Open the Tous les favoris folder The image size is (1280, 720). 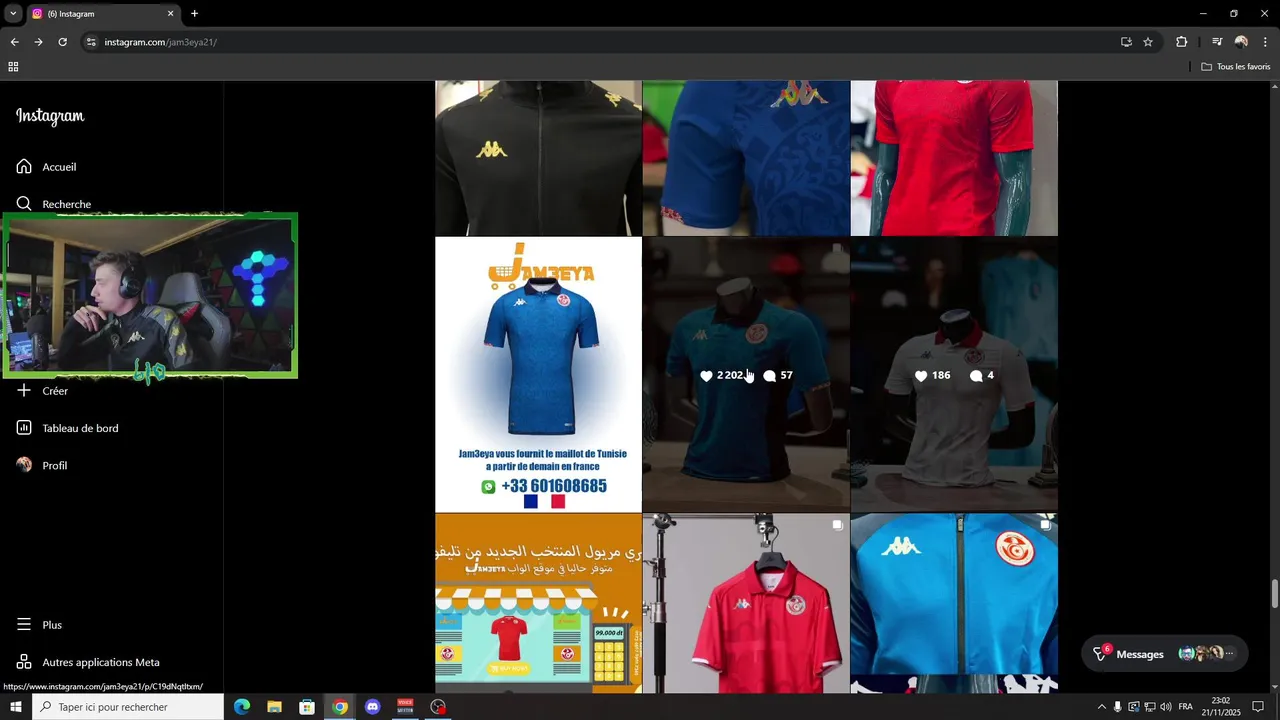[x=1236, y=67]
